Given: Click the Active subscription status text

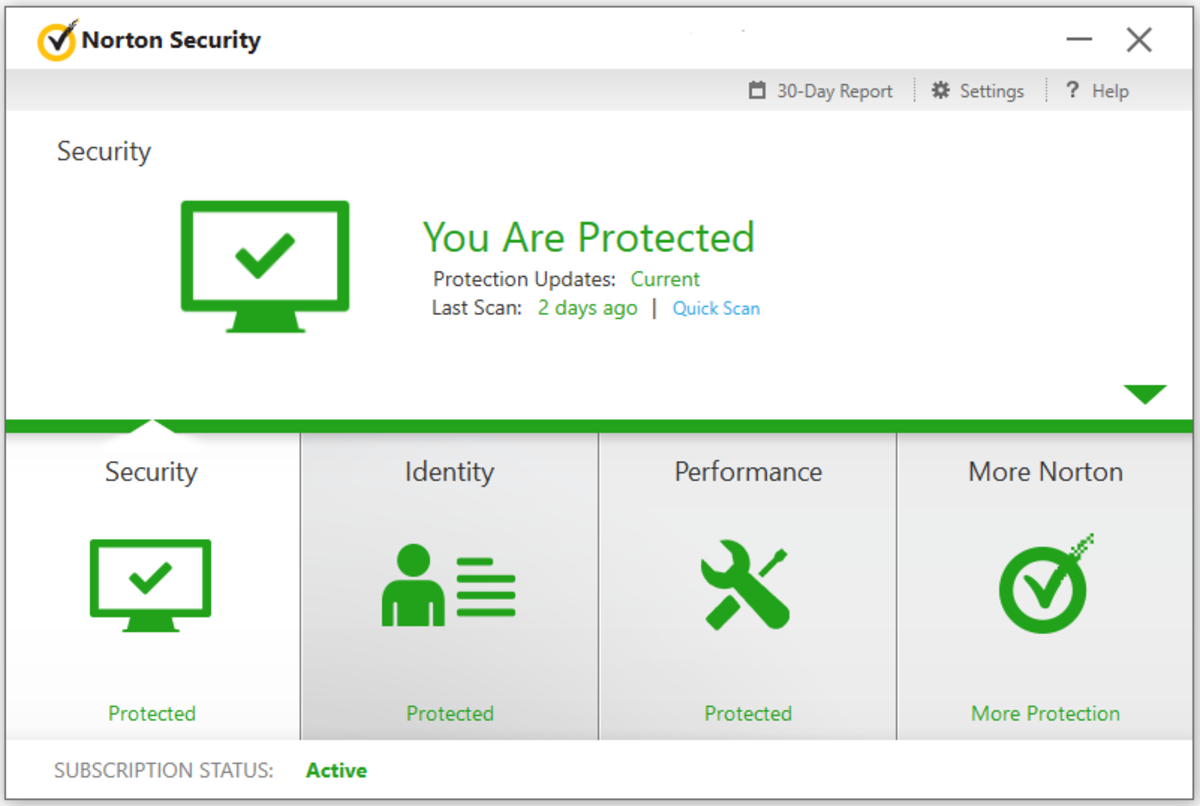Looking at the screenshot, I should (x=336, y=770).
